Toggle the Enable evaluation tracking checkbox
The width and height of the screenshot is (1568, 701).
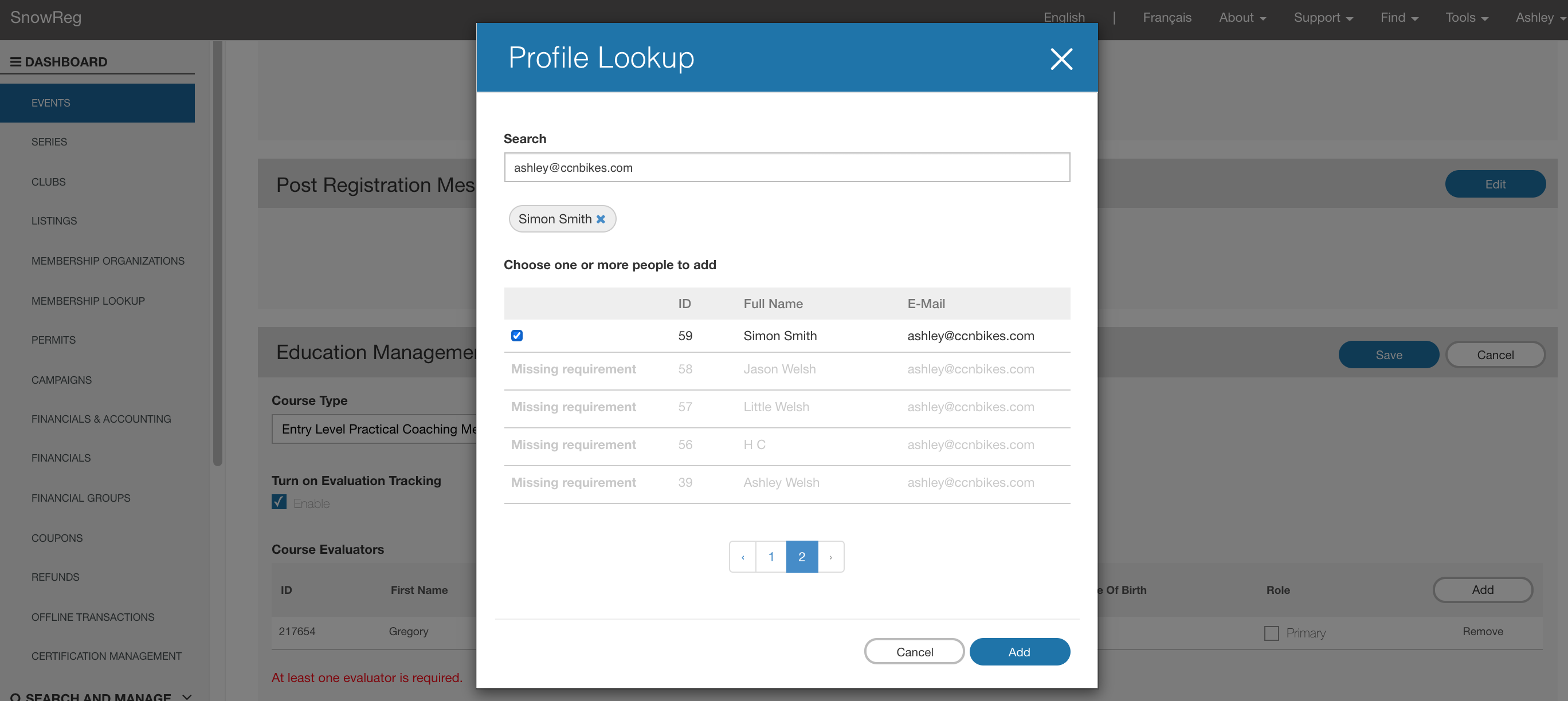click(x=280, y=503)
